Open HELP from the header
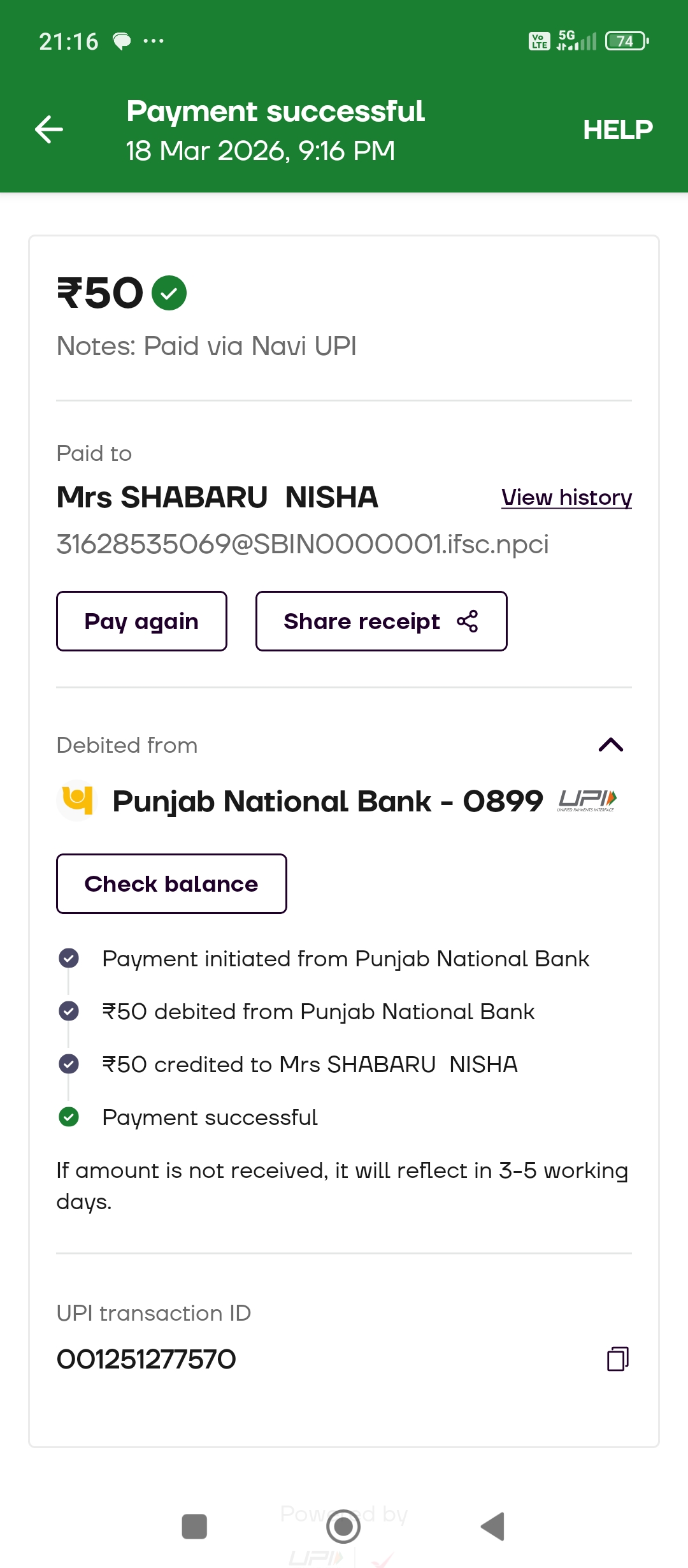 pos(617,130)
